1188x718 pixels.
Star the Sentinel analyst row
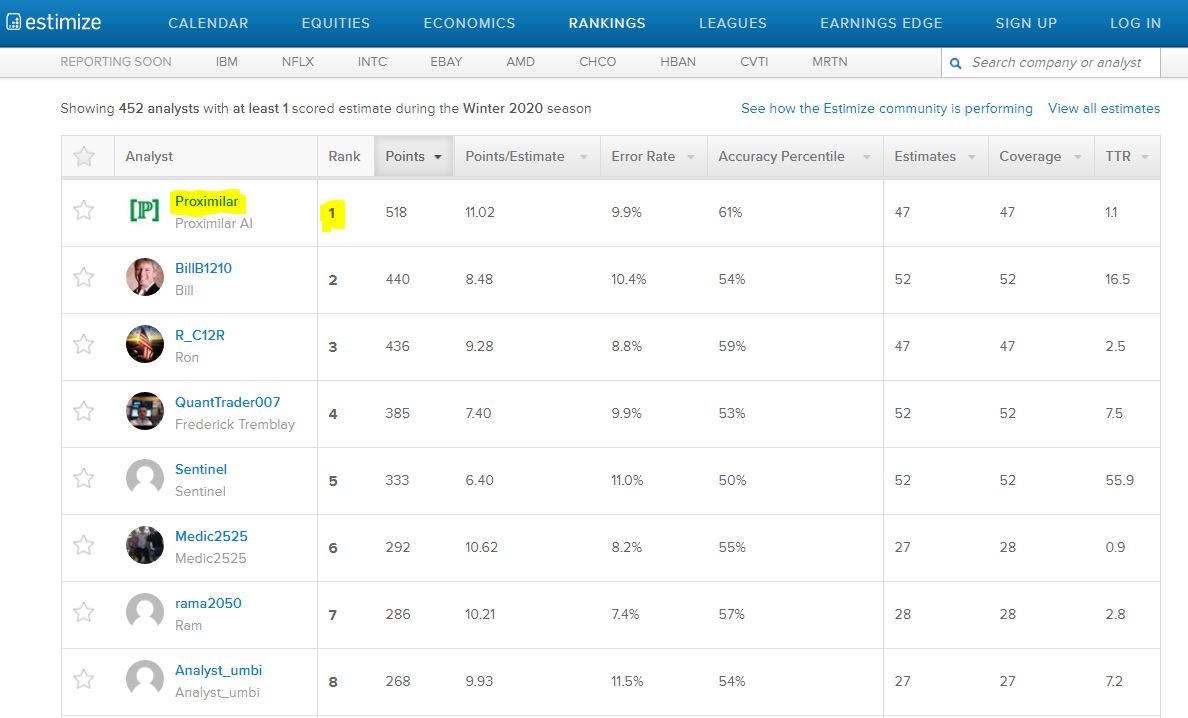[83, 478]
